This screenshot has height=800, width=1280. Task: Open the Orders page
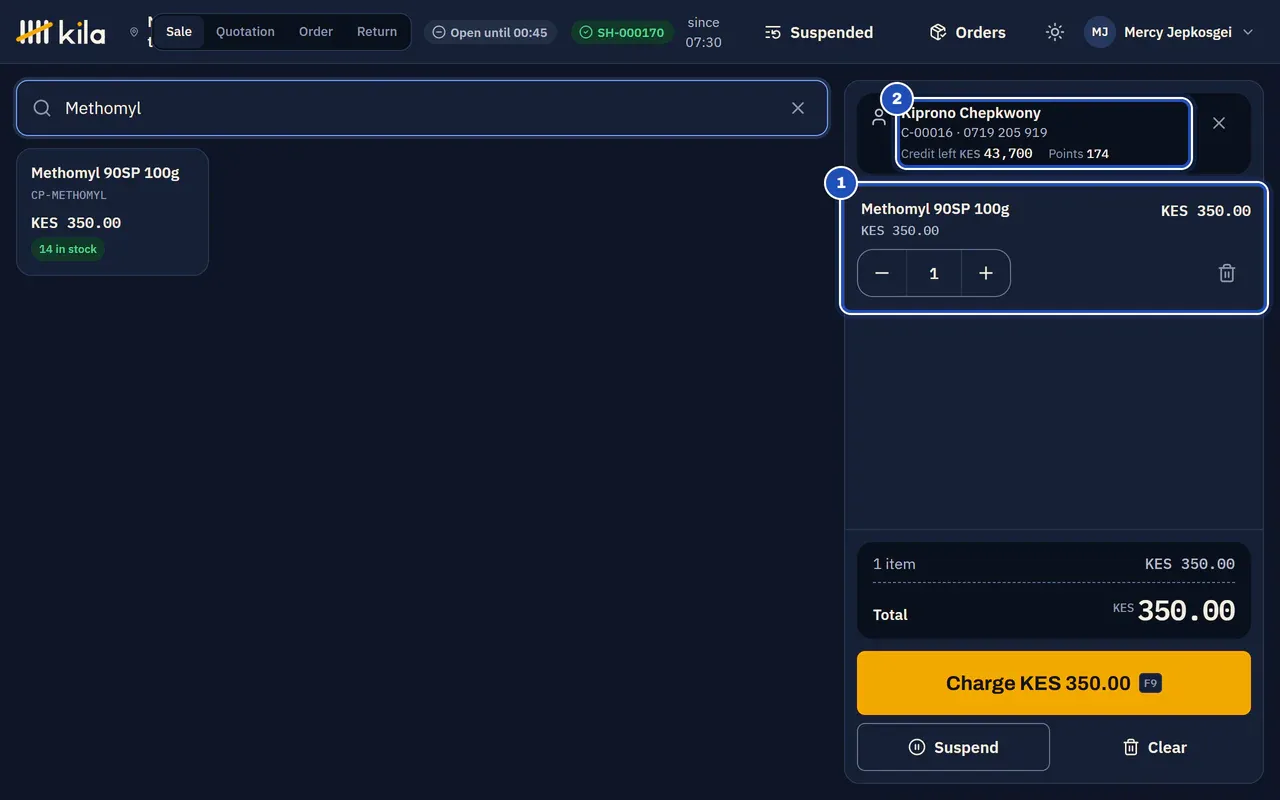point(967,32)
